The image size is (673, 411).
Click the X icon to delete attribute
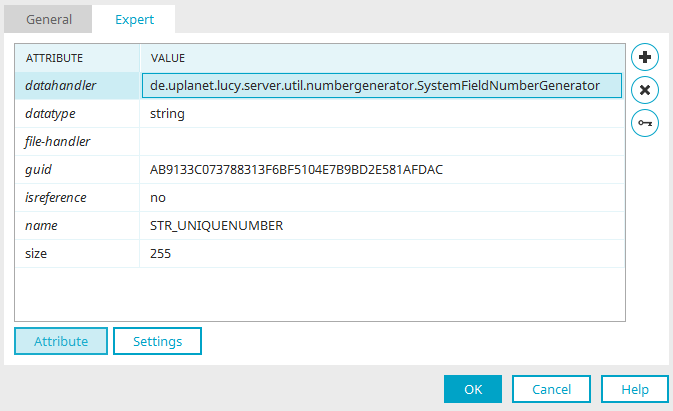point(645,90)
